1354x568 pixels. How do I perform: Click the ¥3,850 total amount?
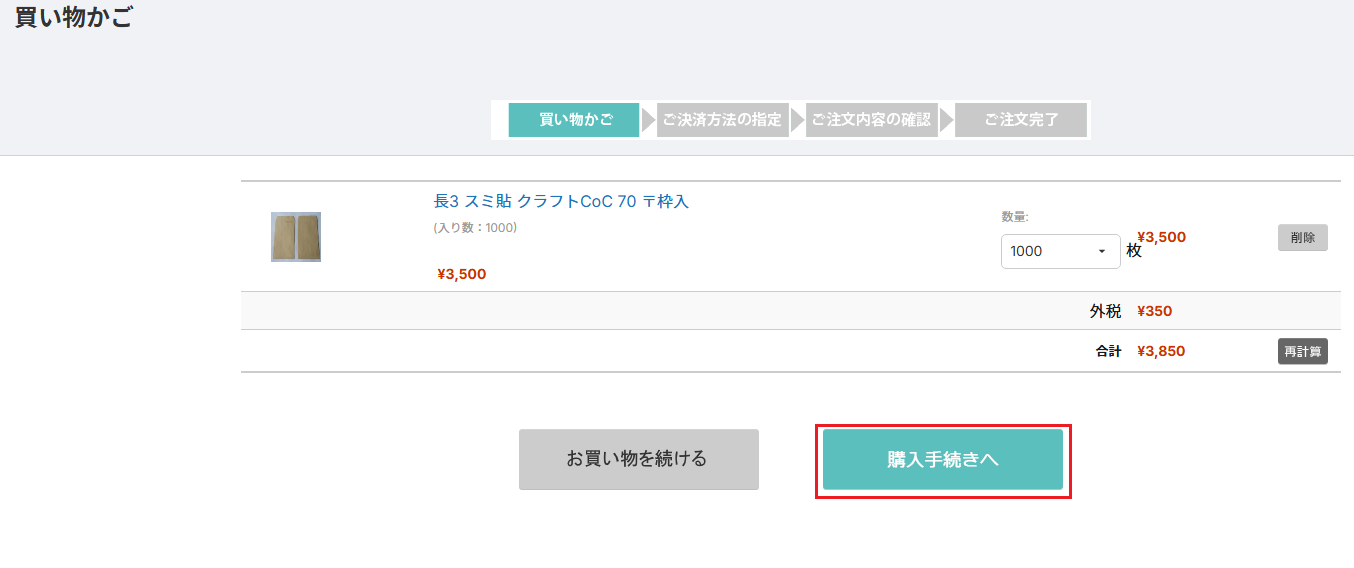tap(1161, 351)
